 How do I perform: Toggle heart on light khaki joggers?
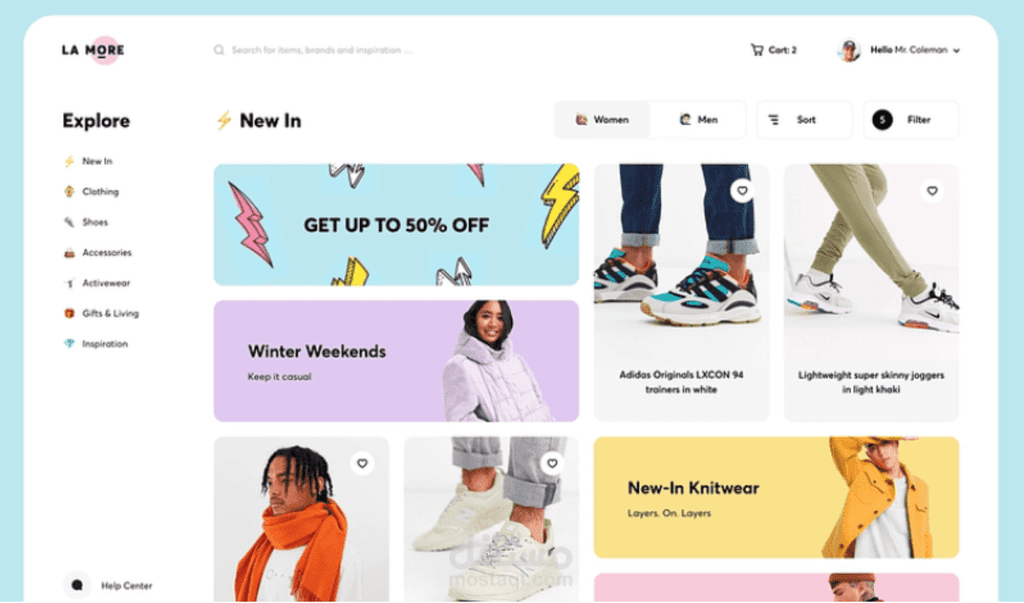pos(932,191)
